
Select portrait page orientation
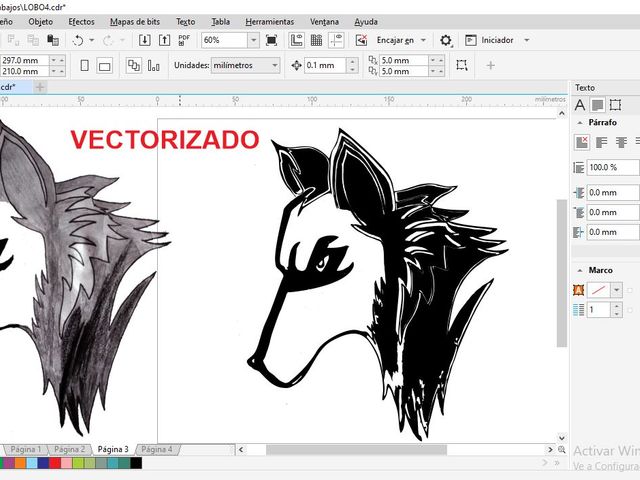(x=84, y=65)
